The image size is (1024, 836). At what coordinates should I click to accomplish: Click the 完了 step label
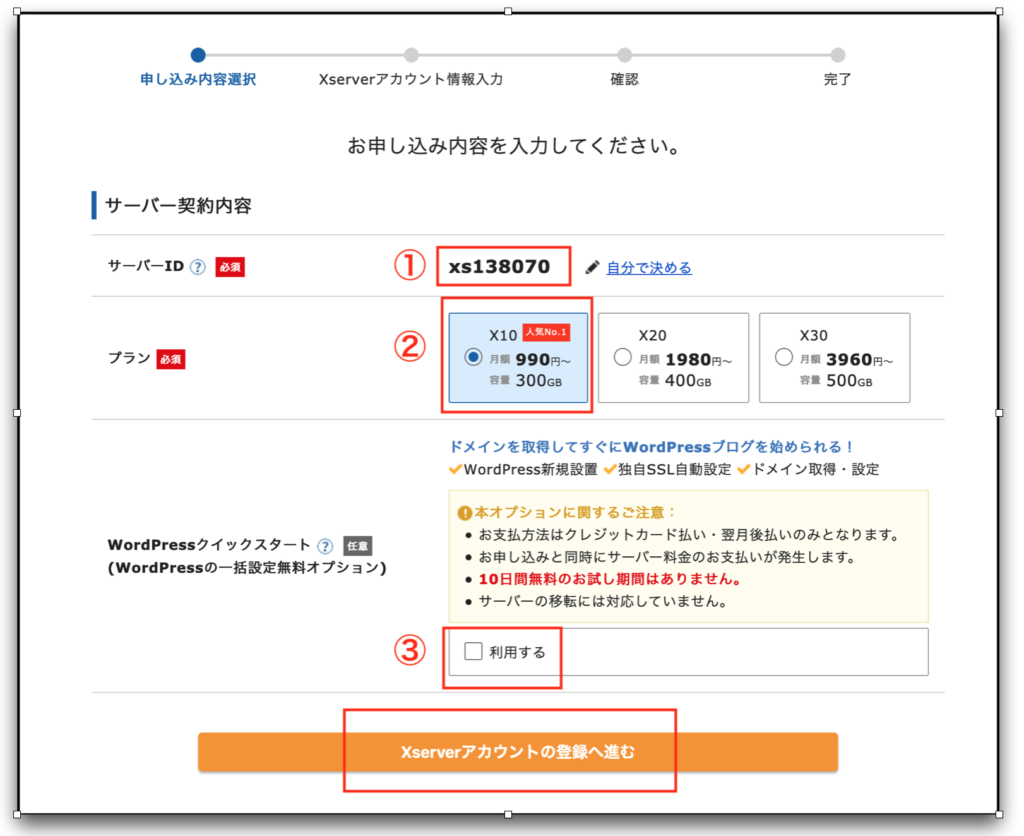837,80
